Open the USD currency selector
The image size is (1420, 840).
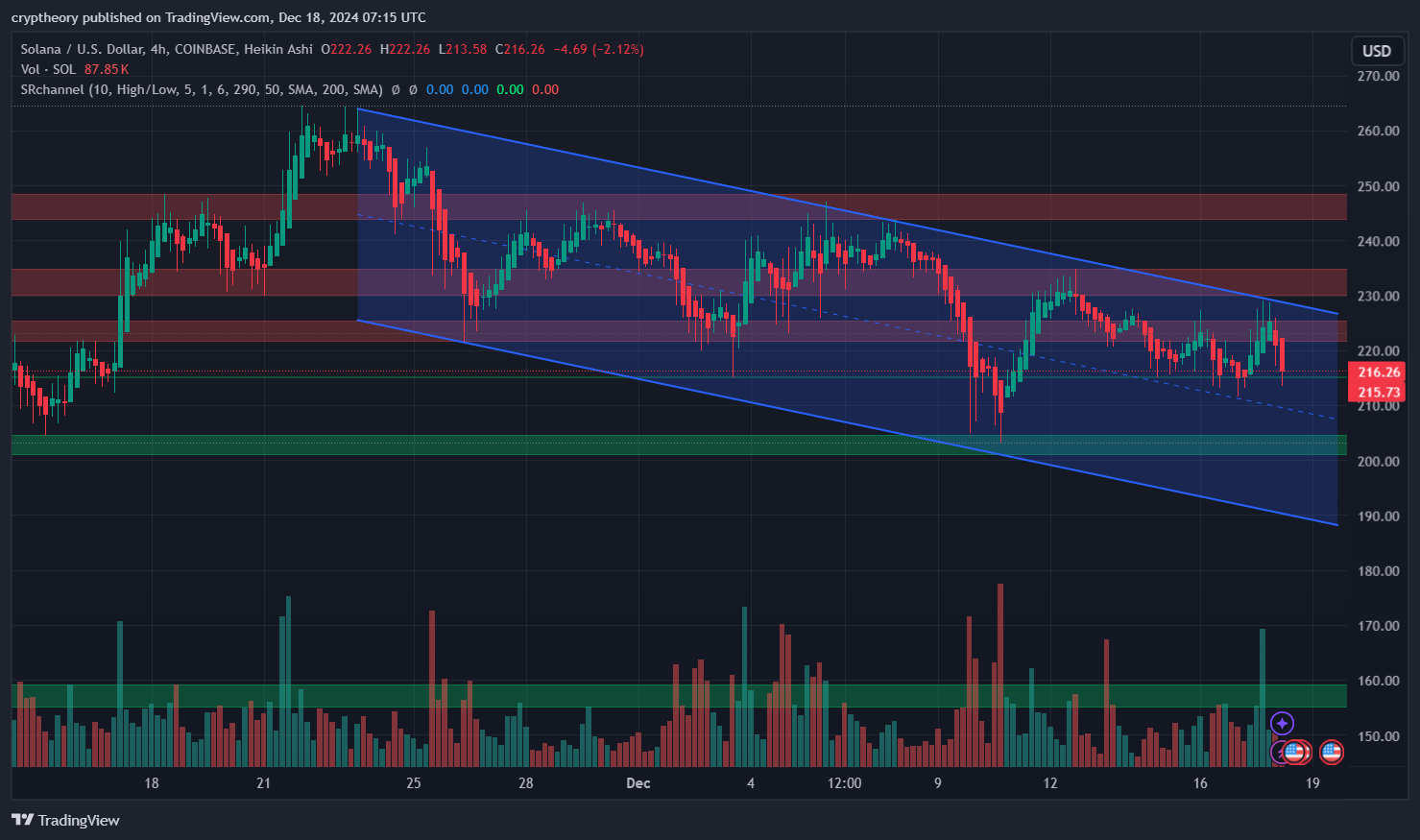point(1377,51)
